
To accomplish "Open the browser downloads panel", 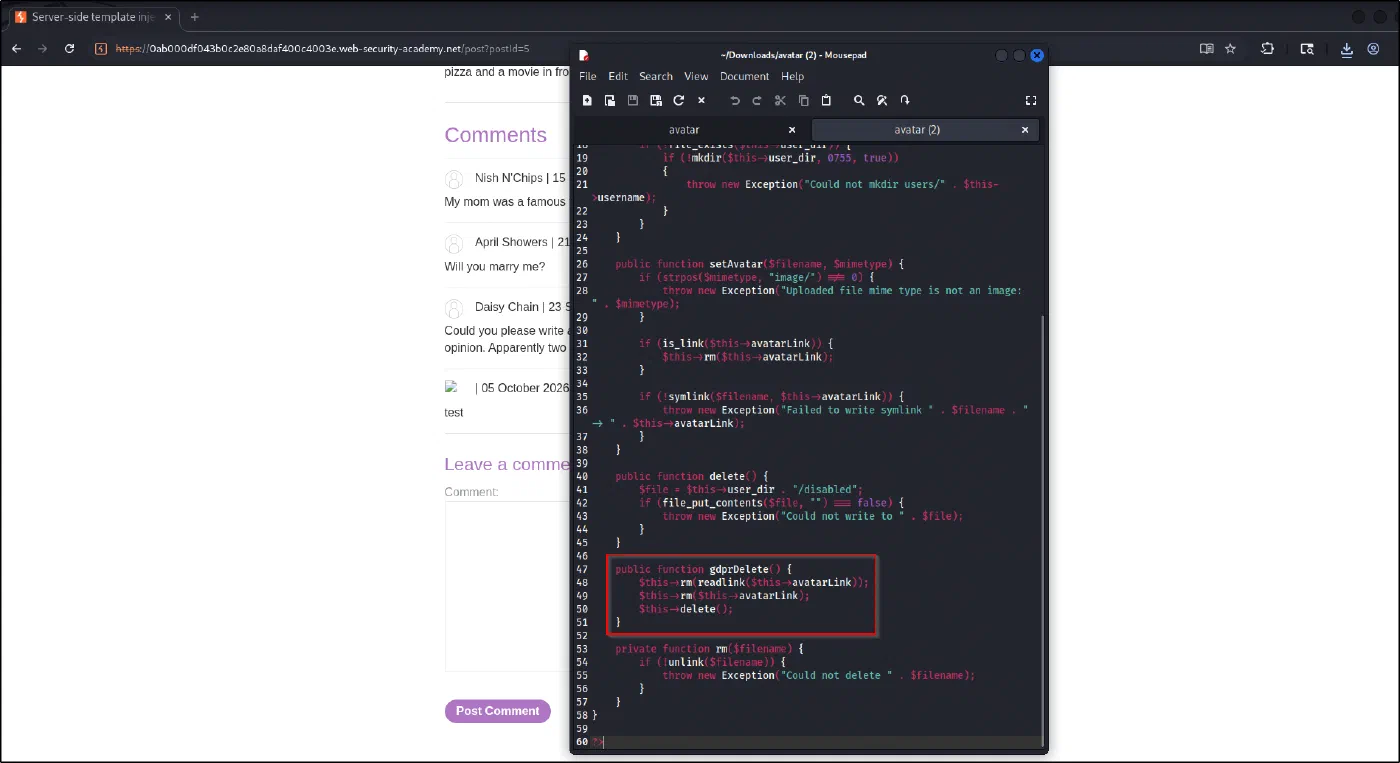I will click(x=1347, y=48).
